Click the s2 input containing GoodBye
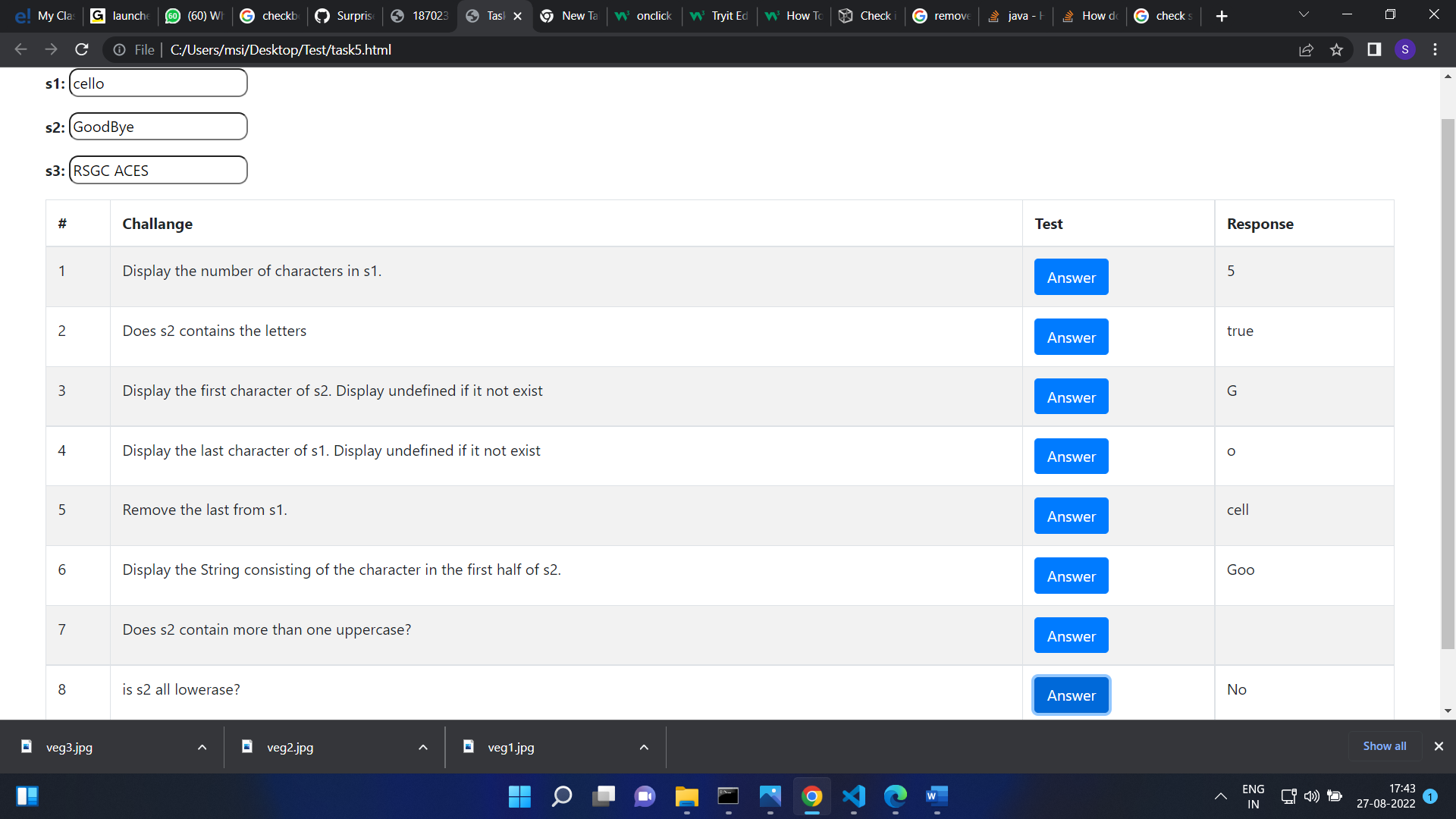 158,127
